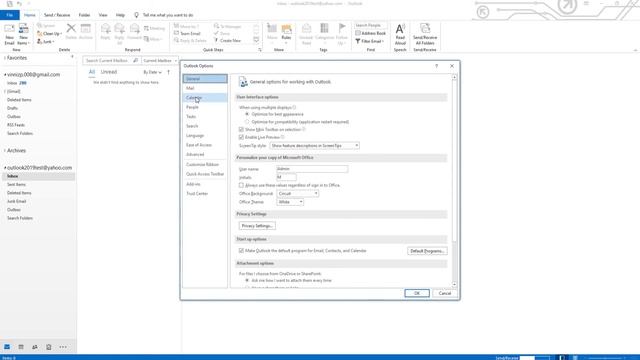The image size is (640, 360).
Task: Click the Default Programs button
Action: click(427, 251)
